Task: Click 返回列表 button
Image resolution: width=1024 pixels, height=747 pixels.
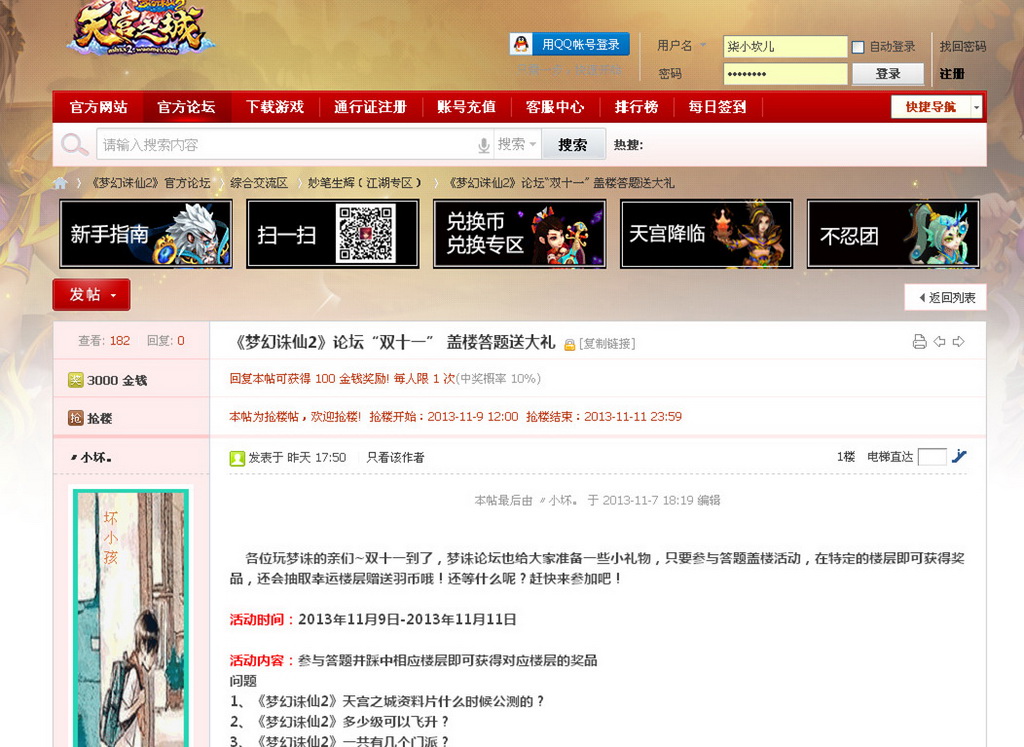Action: pyautogui.click(x=945, y=297)
